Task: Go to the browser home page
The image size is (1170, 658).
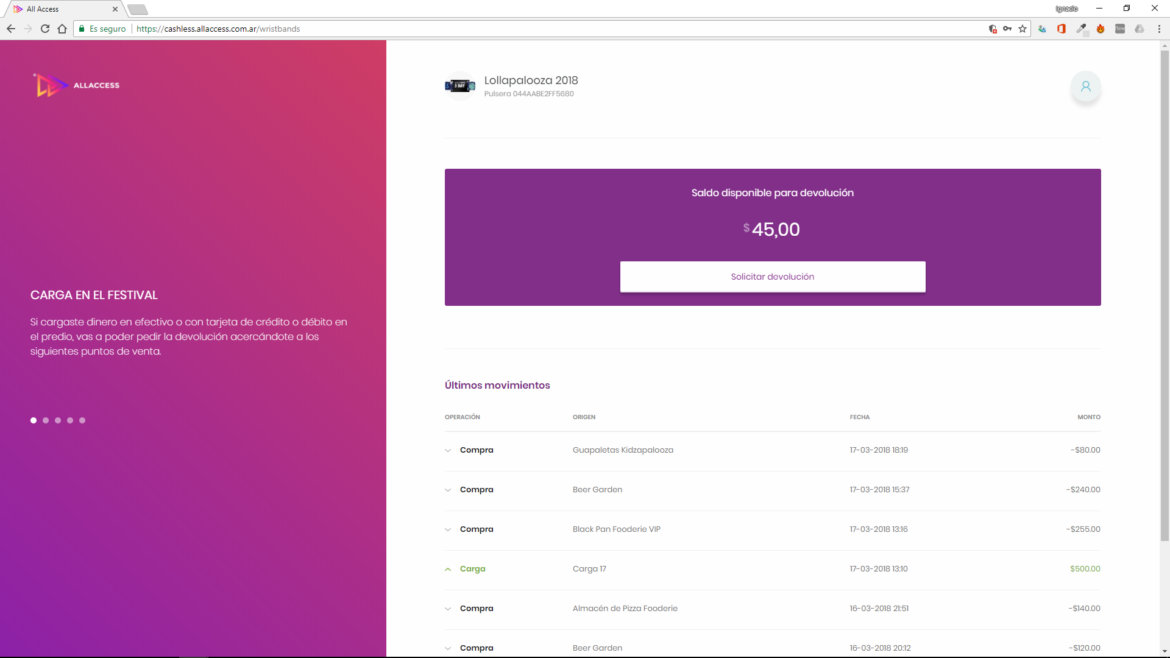Action: point(62,29)
